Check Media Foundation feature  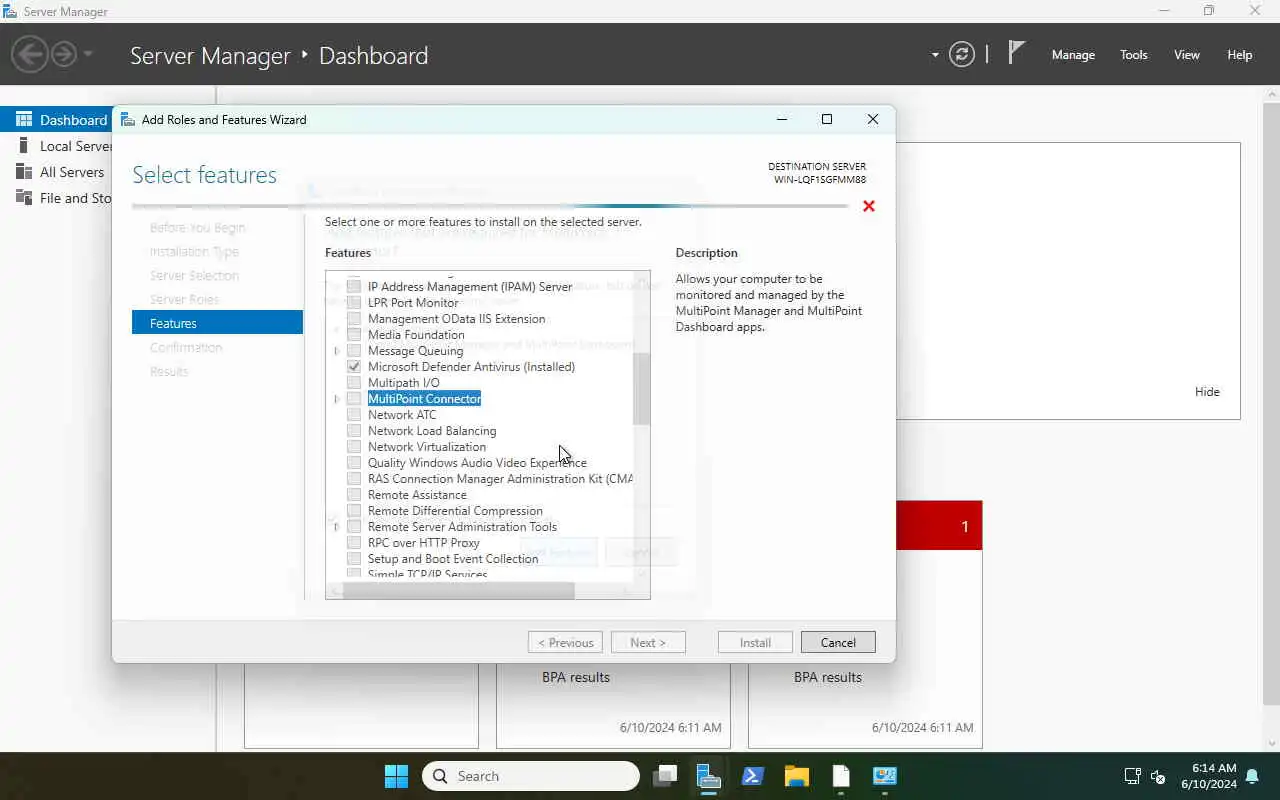coord(354,335)
